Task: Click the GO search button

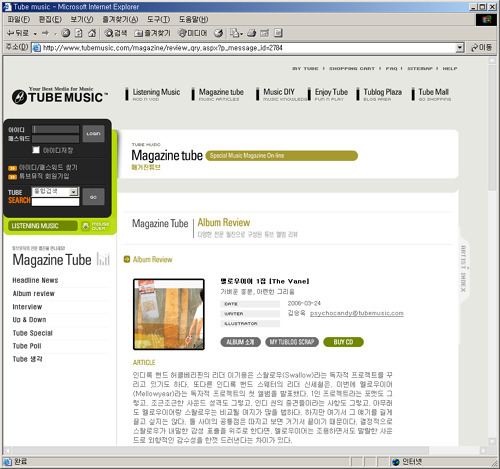Action: point(93,197)
